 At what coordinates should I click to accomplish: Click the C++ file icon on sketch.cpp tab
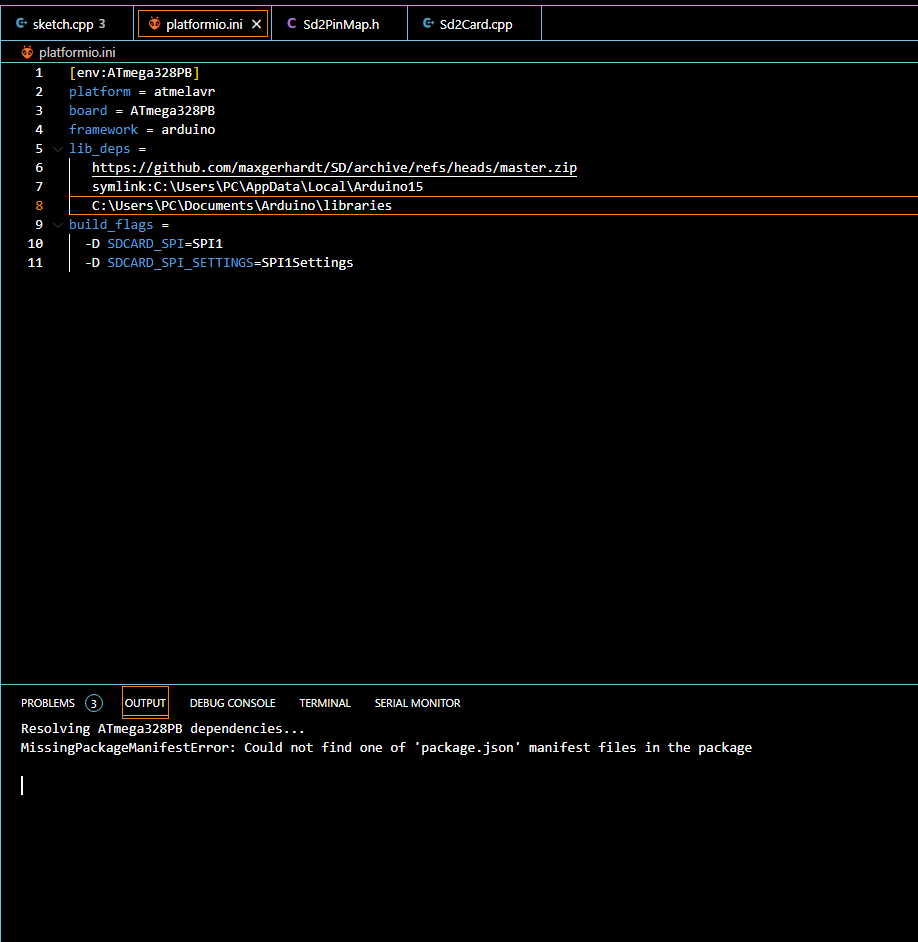click(21, 23)
